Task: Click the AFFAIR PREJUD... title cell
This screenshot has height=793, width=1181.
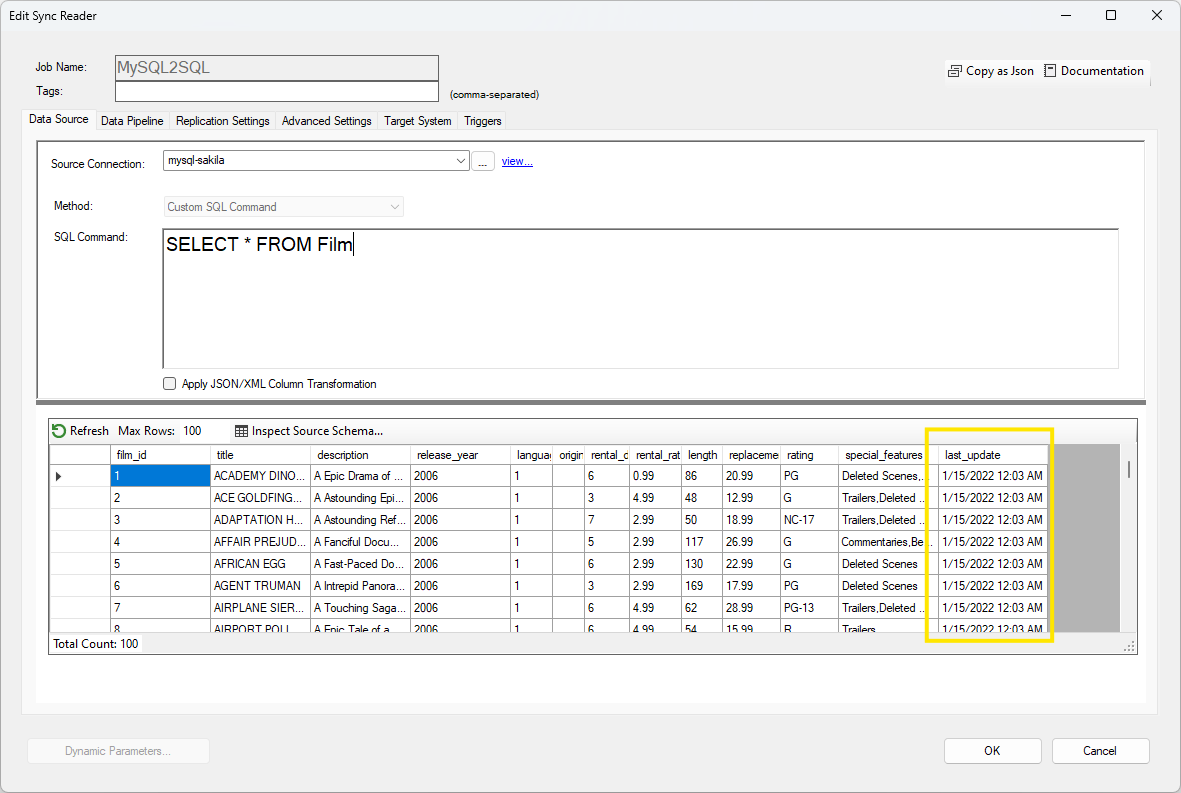Action: pos(261,541)
